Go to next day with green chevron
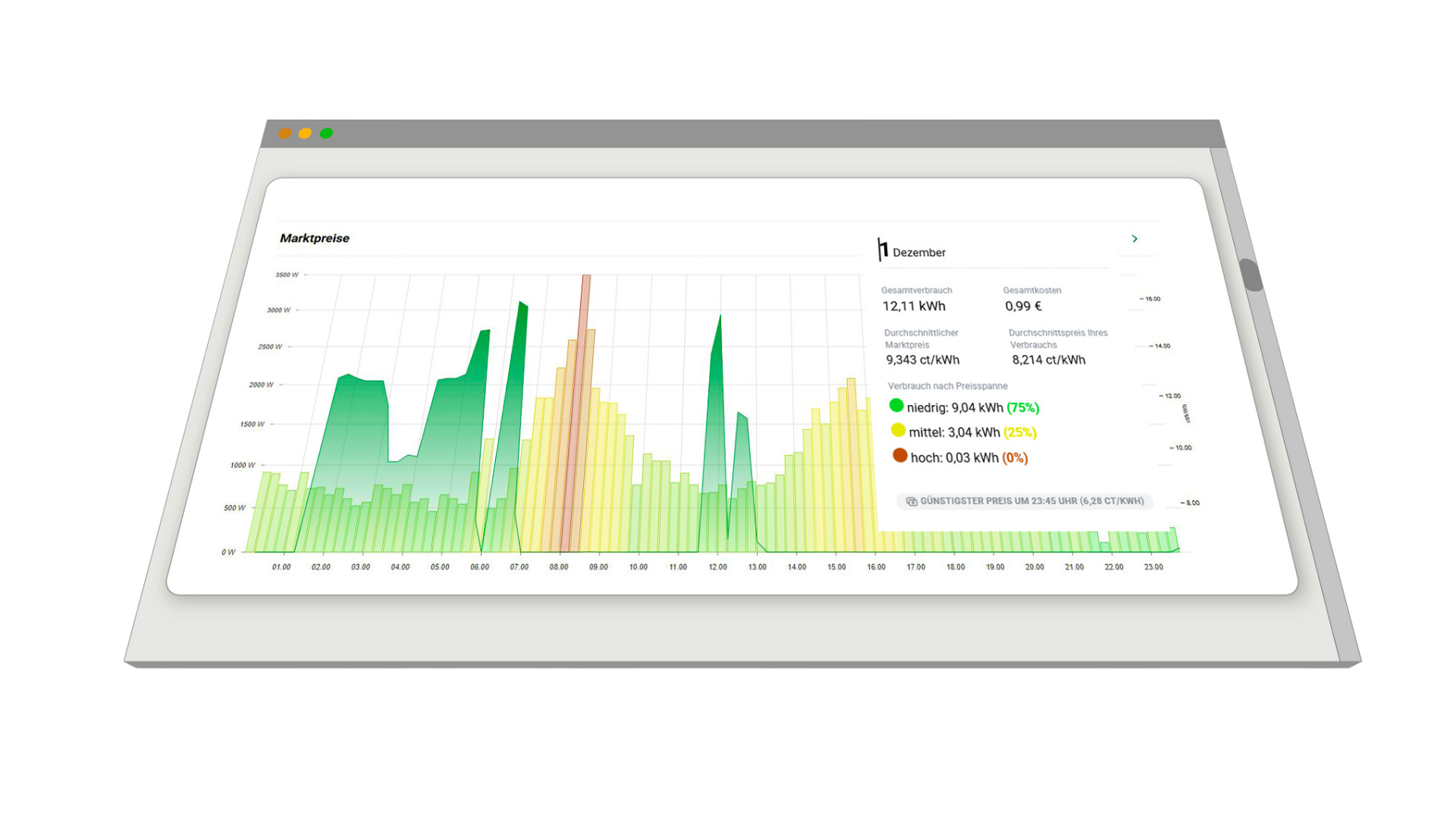The width and height of the screenshot is (1456, 819). point(1134,239)
